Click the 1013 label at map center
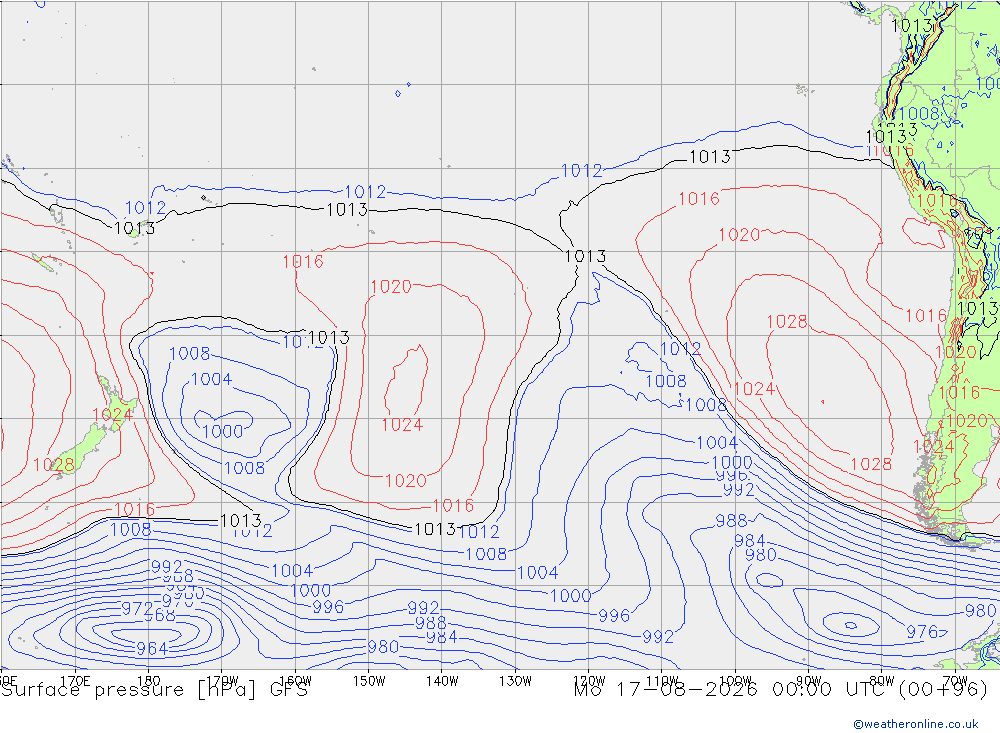The width and height of the screenshot is (1000, 733). 585,256
